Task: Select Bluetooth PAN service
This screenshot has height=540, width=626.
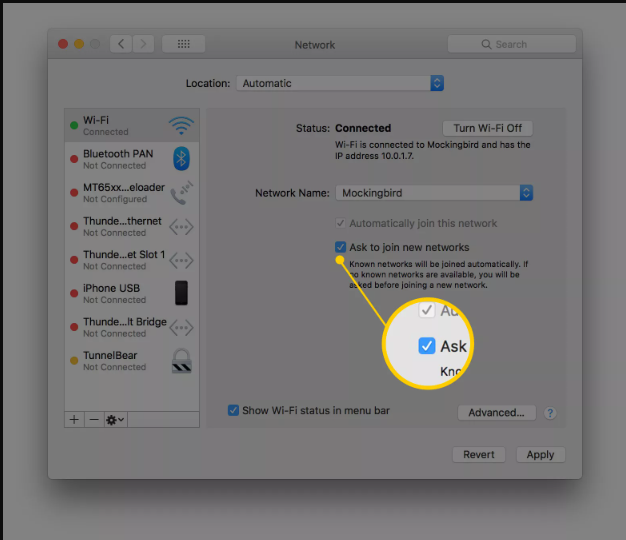Action: pyautogui.click(x=132, y=159)
